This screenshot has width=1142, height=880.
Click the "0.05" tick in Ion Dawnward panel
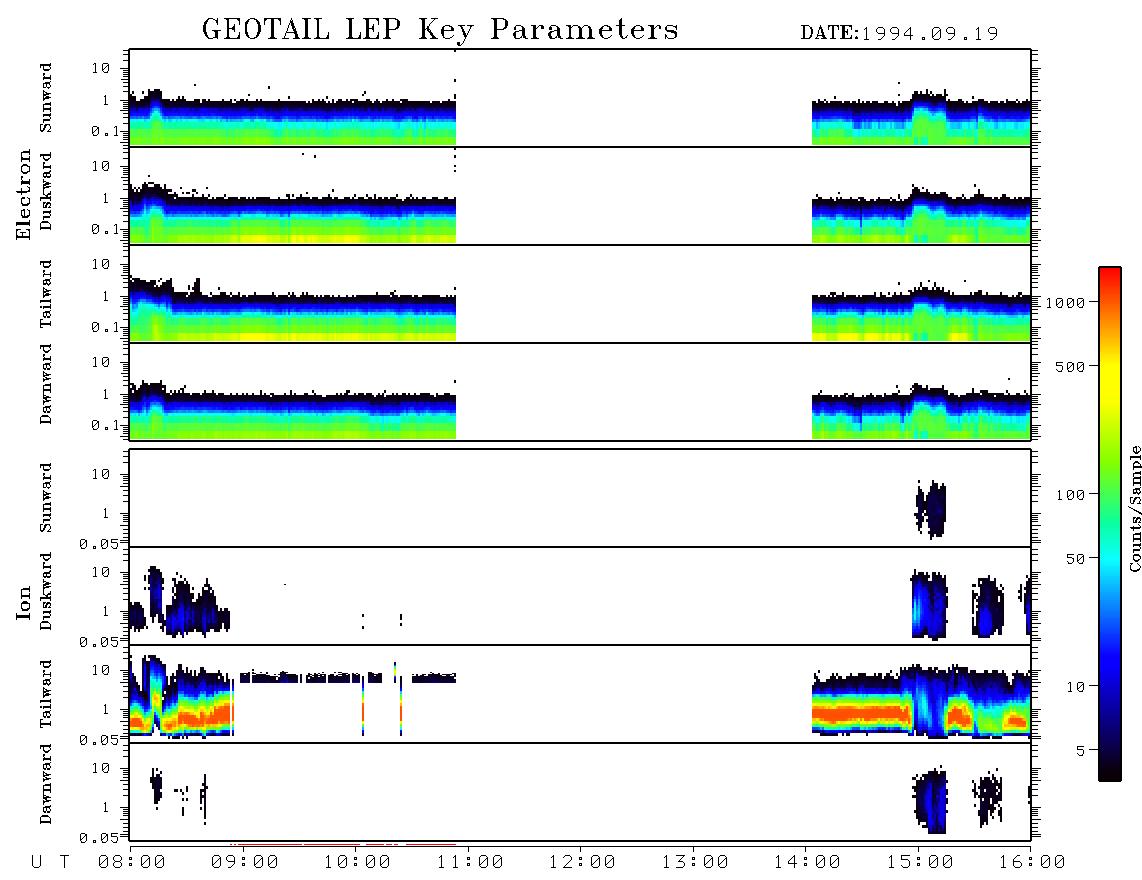coord(98,838)
